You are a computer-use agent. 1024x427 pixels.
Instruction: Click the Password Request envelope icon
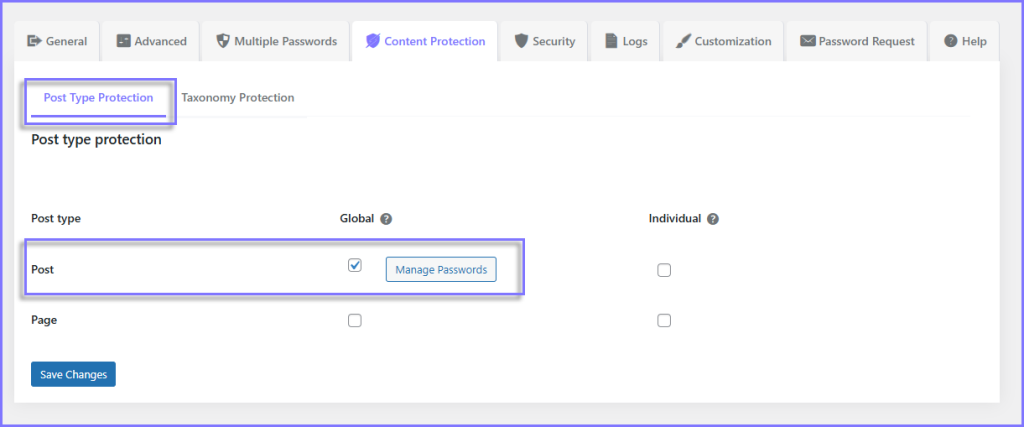point(807,41)
